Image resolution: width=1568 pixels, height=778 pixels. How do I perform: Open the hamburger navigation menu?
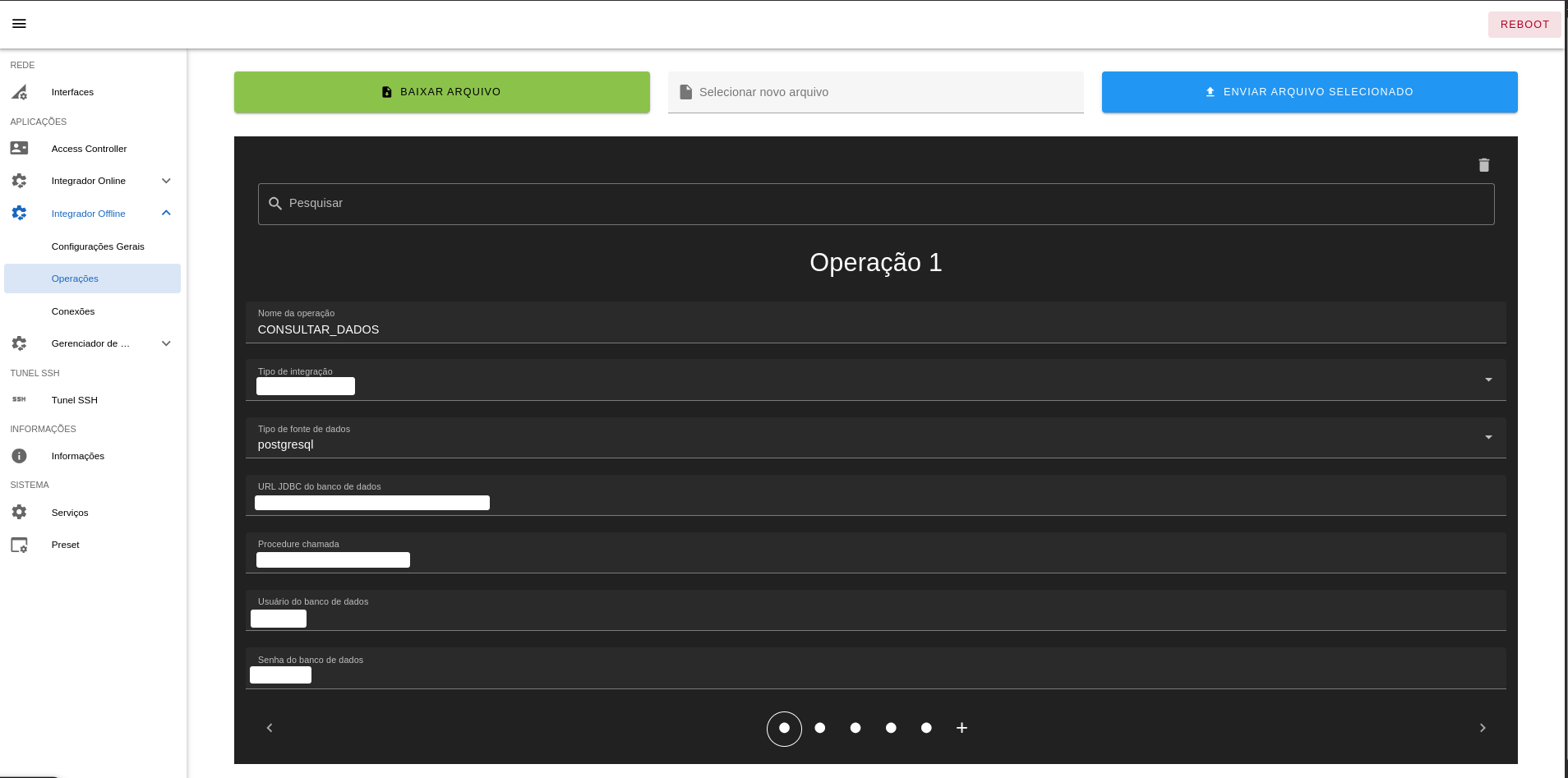click(19, 24)
